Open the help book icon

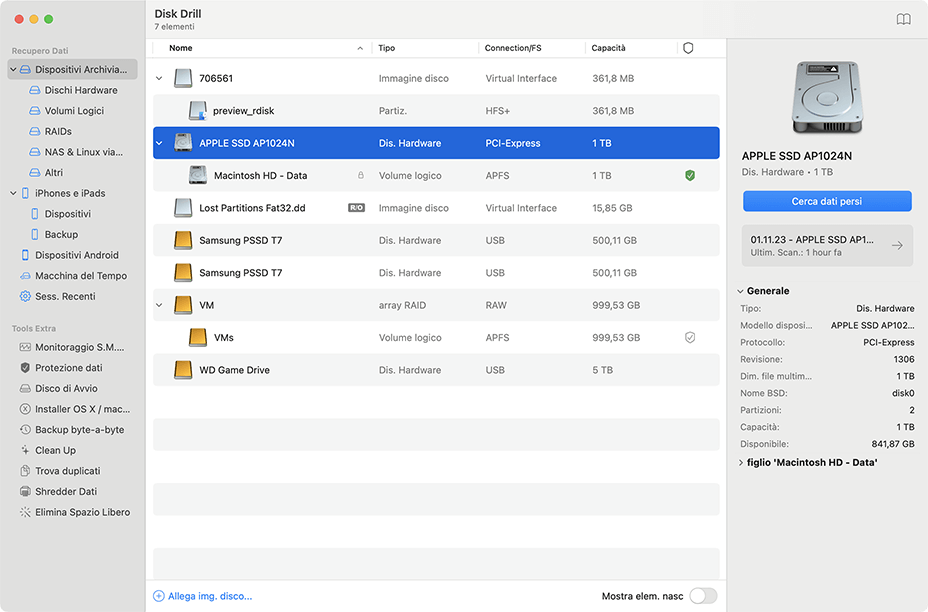point(903,20)
